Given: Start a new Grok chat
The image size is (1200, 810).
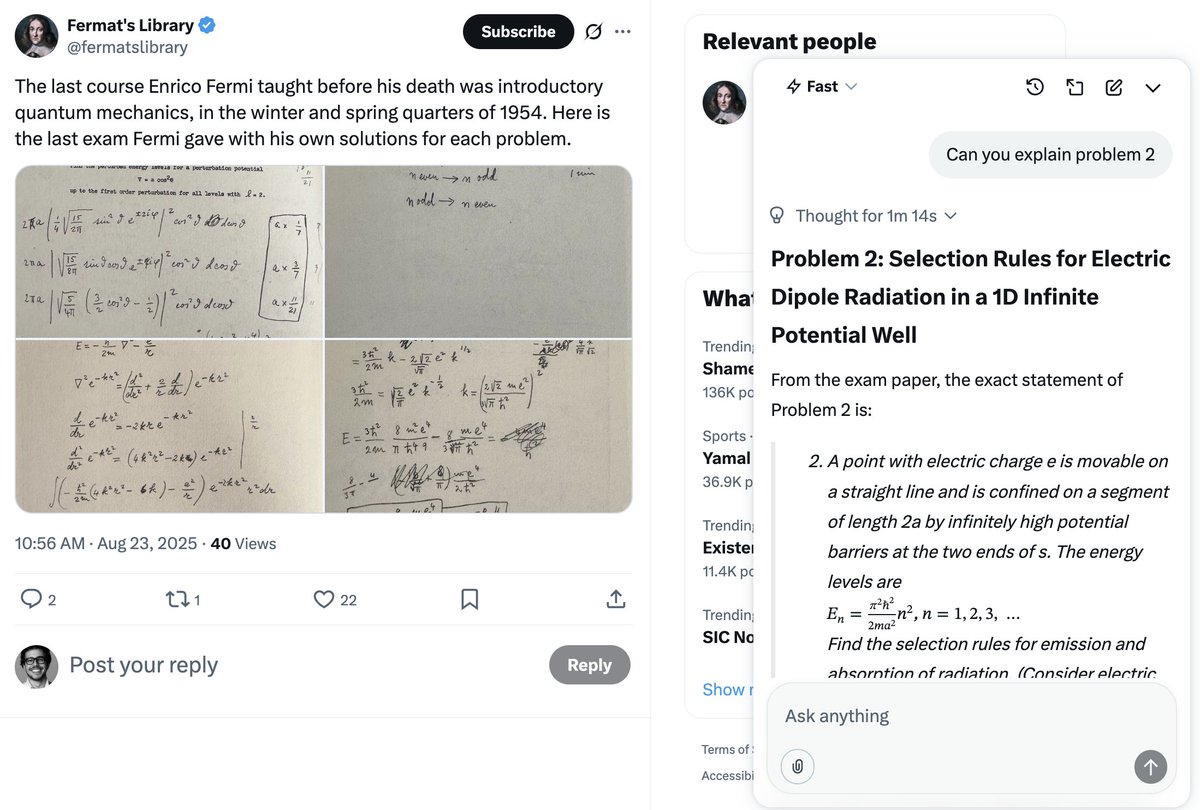Looking at the screenshot, I should [1114, 87].
